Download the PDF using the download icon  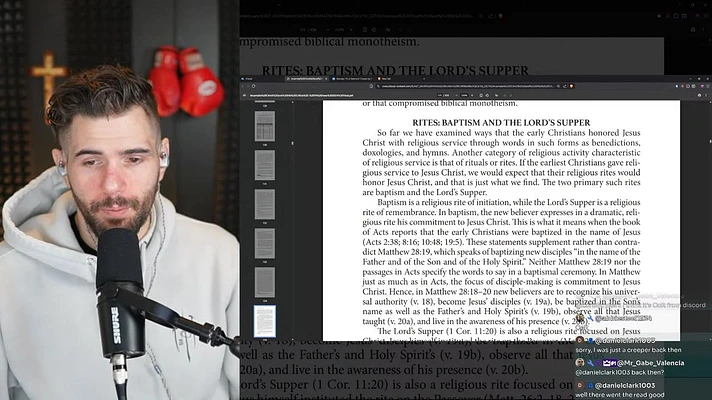pos(699,95)
